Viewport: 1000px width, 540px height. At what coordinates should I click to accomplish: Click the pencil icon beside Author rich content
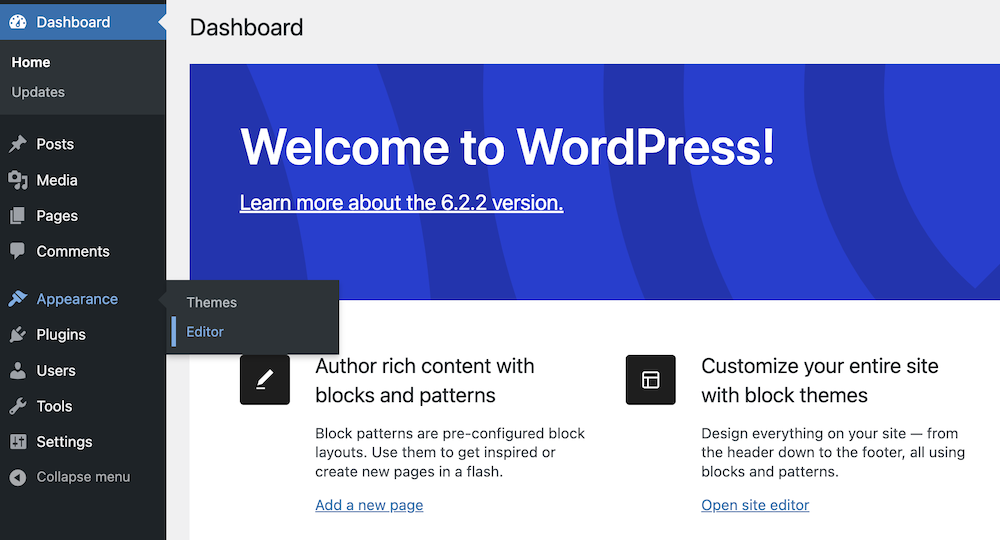265,380
